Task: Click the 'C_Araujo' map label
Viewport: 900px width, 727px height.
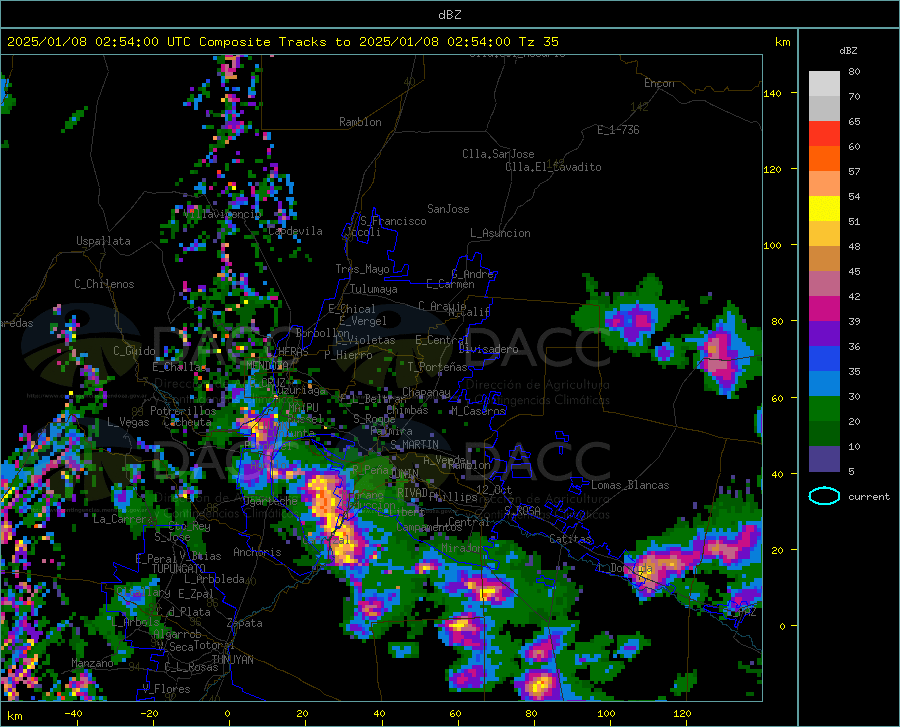Action: click(443, 306)
